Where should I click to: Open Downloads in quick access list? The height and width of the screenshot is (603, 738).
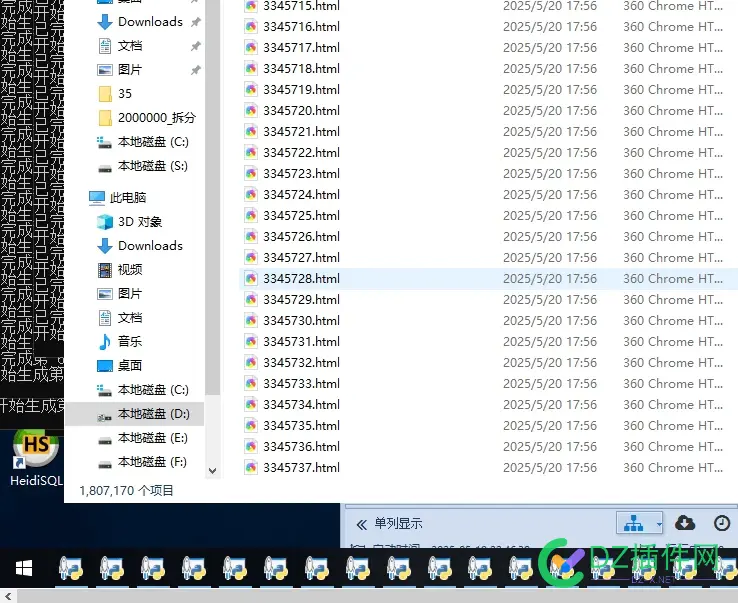point(150,22)
